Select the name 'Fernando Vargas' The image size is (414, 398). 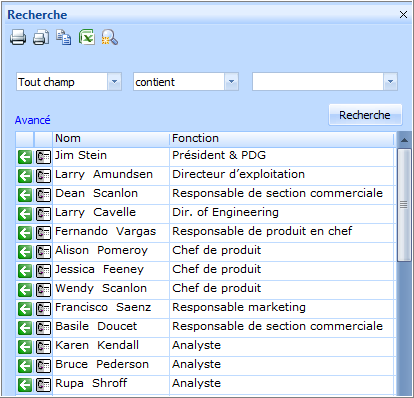click(x=105, y=231)
